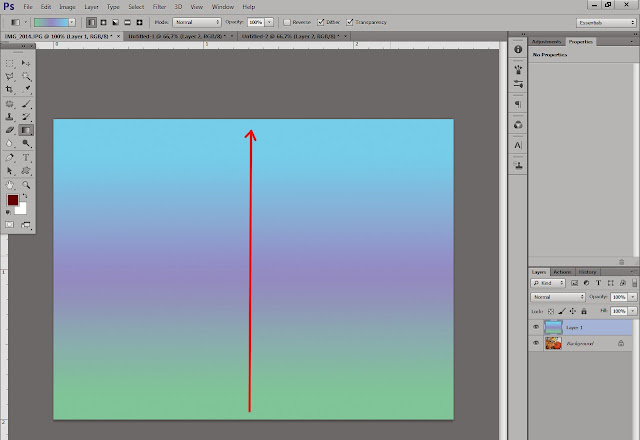Choose the Angle Gradient style button
Screen dimensions: 640x440
[x=116, y=22]
